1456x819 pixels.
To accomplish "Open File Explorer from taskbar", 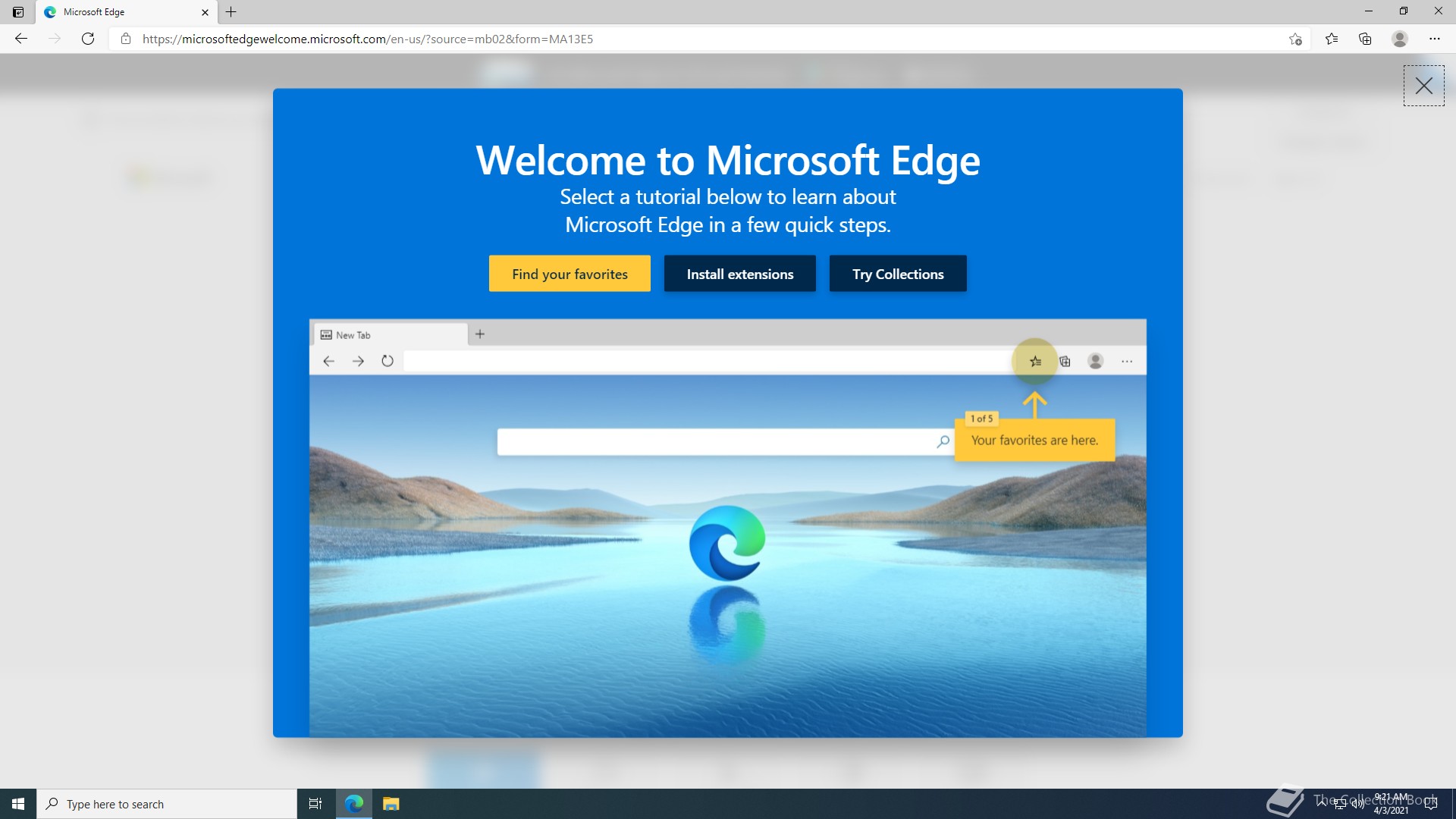I will [x=391, y=804].
